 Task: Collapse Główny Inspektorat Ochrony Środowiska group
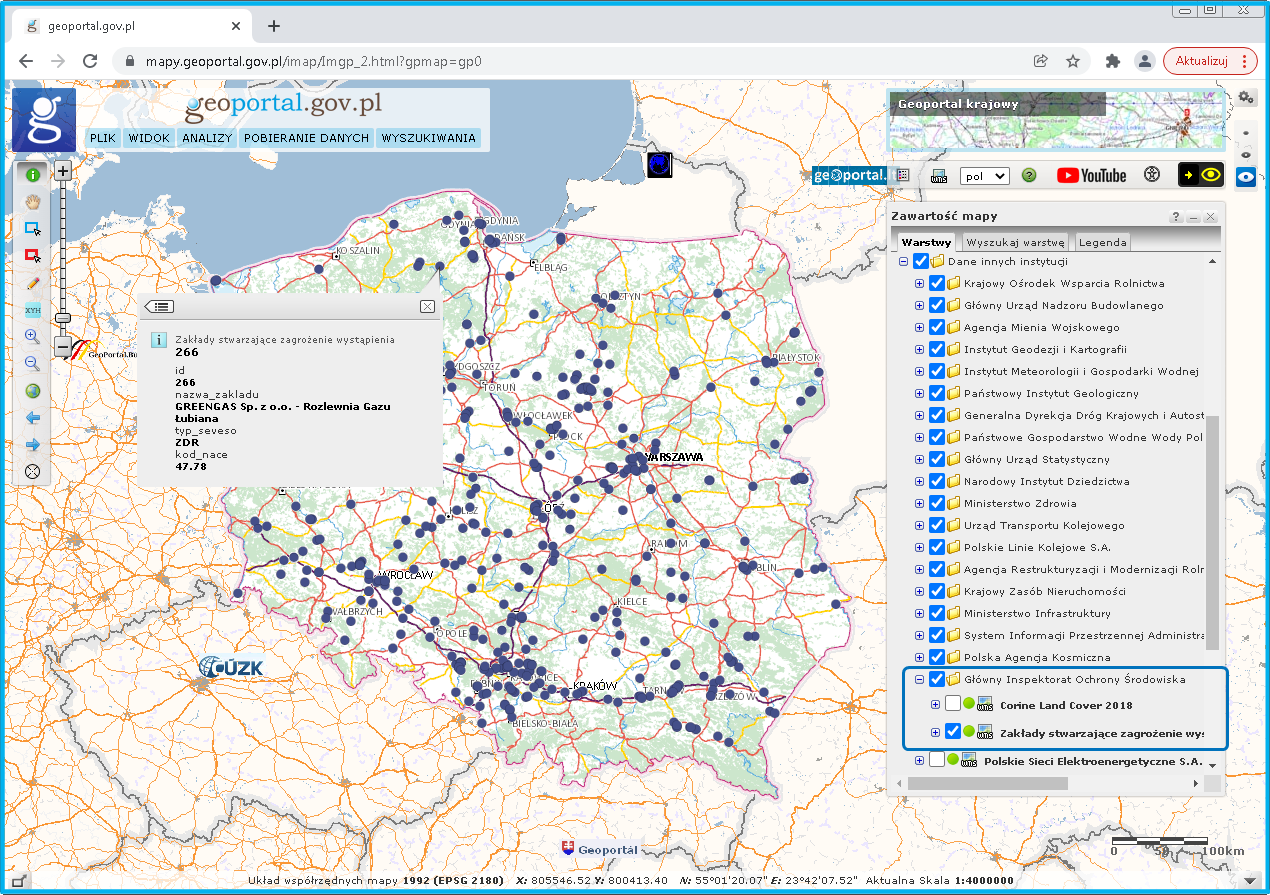coord(919,679)
